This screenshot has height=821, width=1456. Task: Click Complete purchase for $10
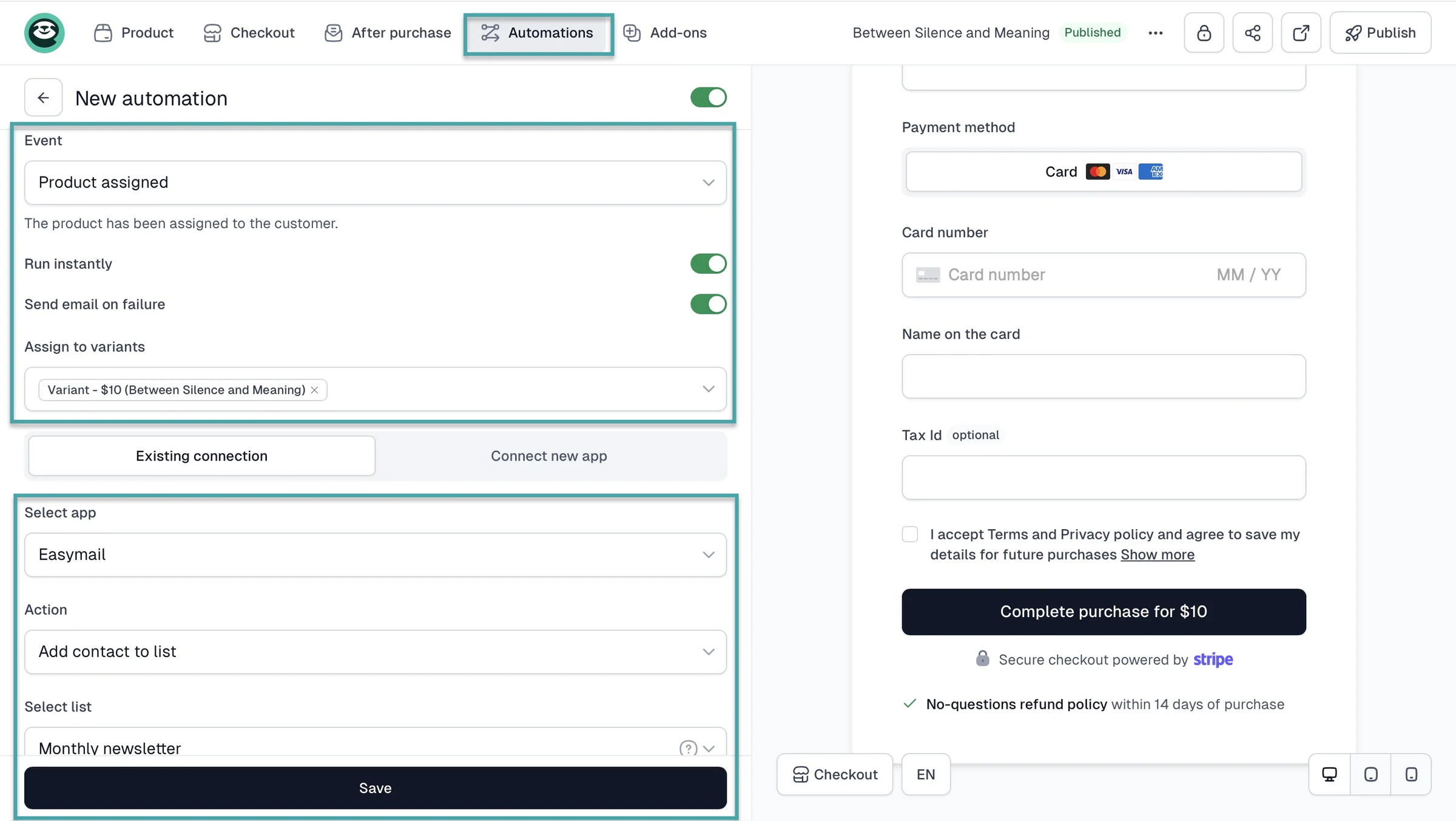coord(1104,612)
